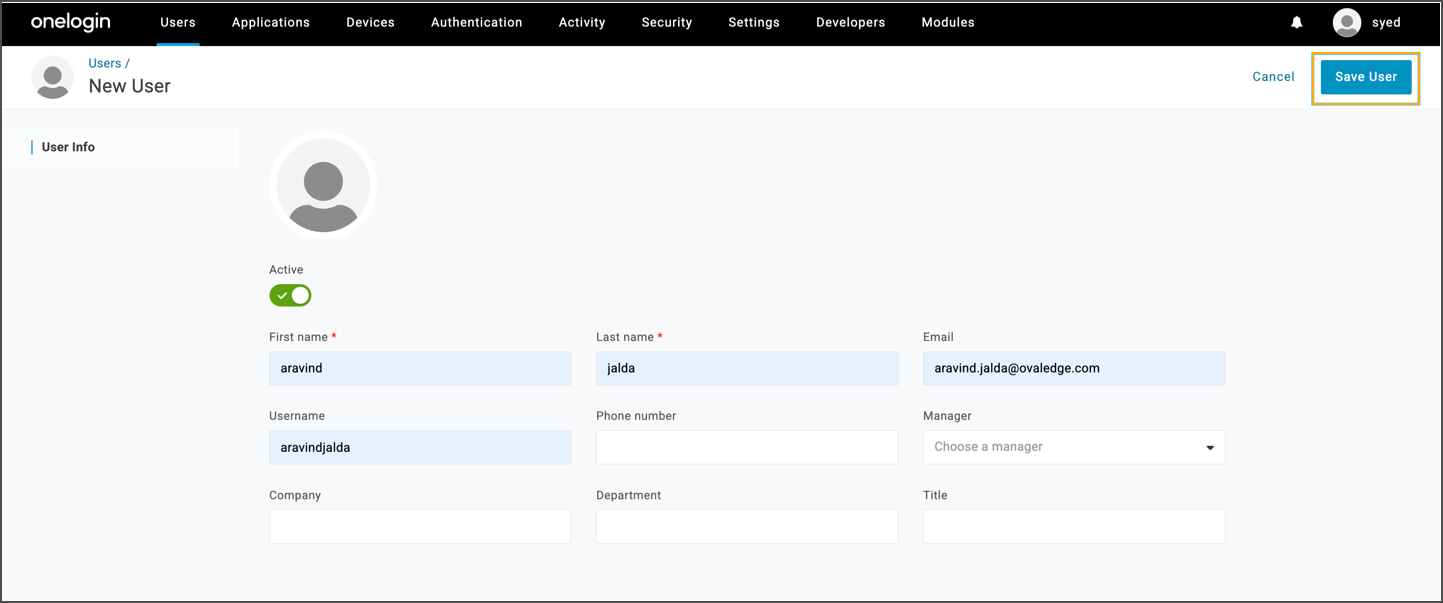Focus the Company text field
This screenshot has height=603, width=1443.
point(419,527)
